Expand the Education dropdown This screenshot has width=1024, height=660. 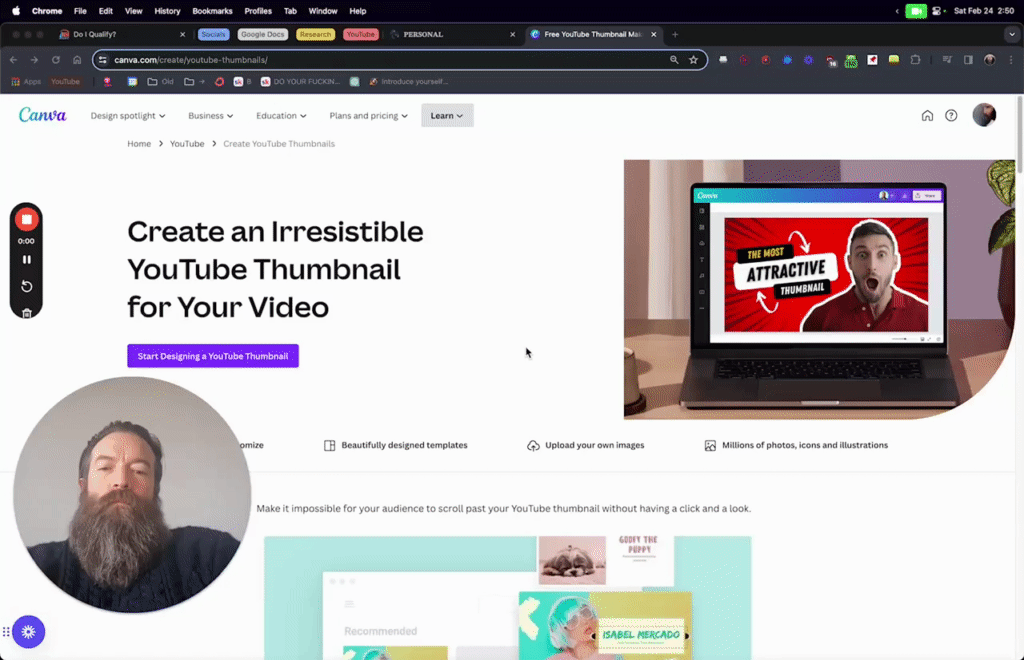281,116
